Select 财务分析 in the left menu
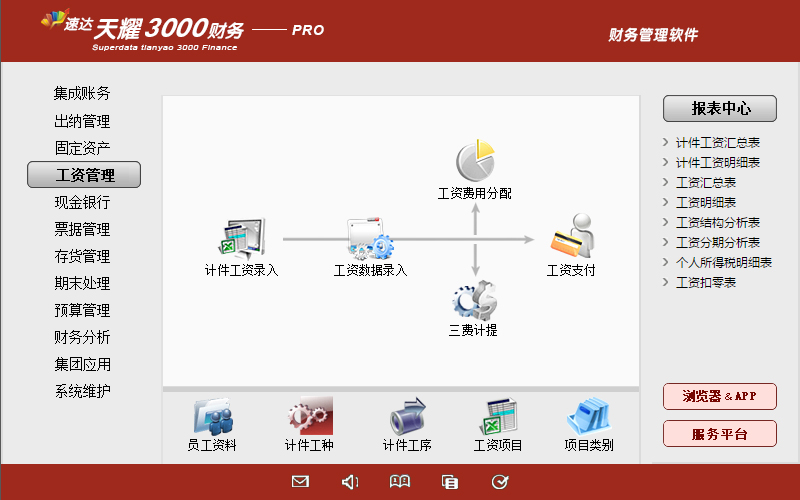The width and height of the screenshot is (800, 500). point(82,337)
